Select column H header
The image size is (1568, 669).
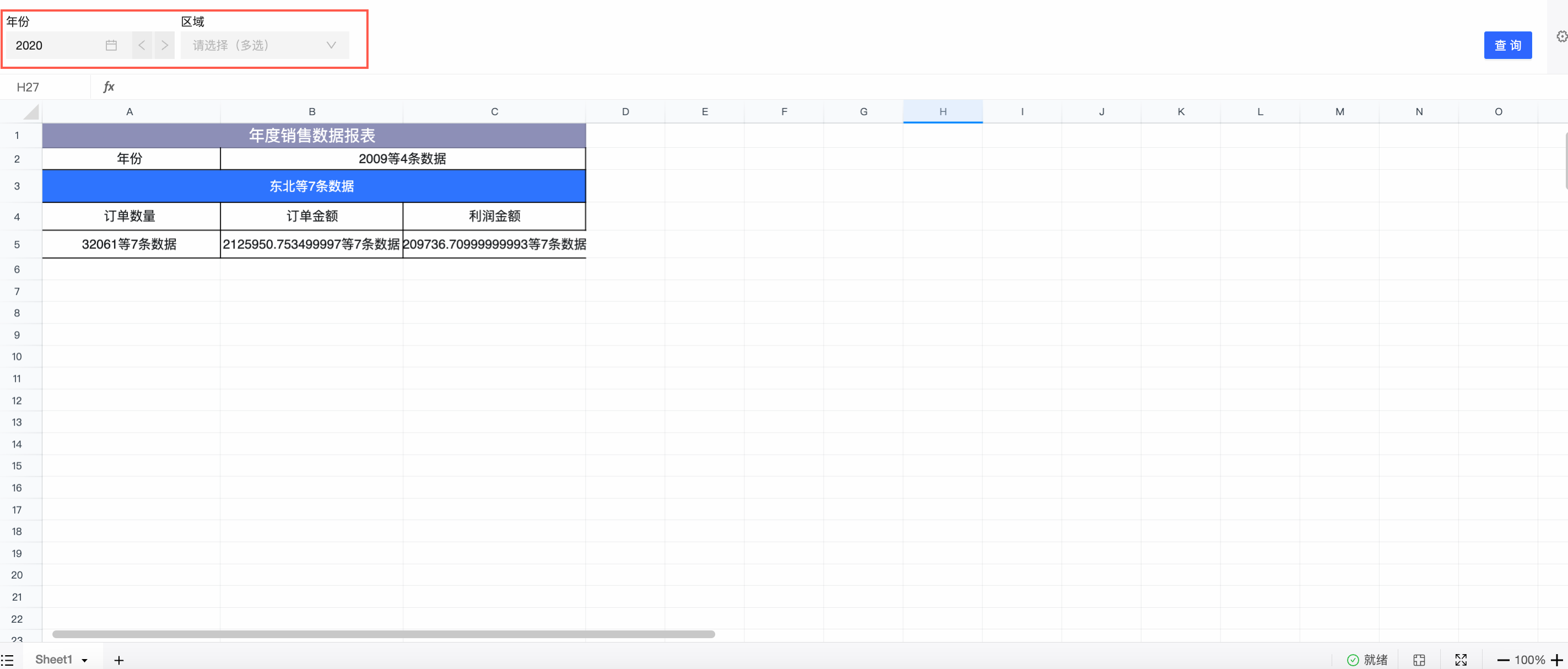click(942, 111)
